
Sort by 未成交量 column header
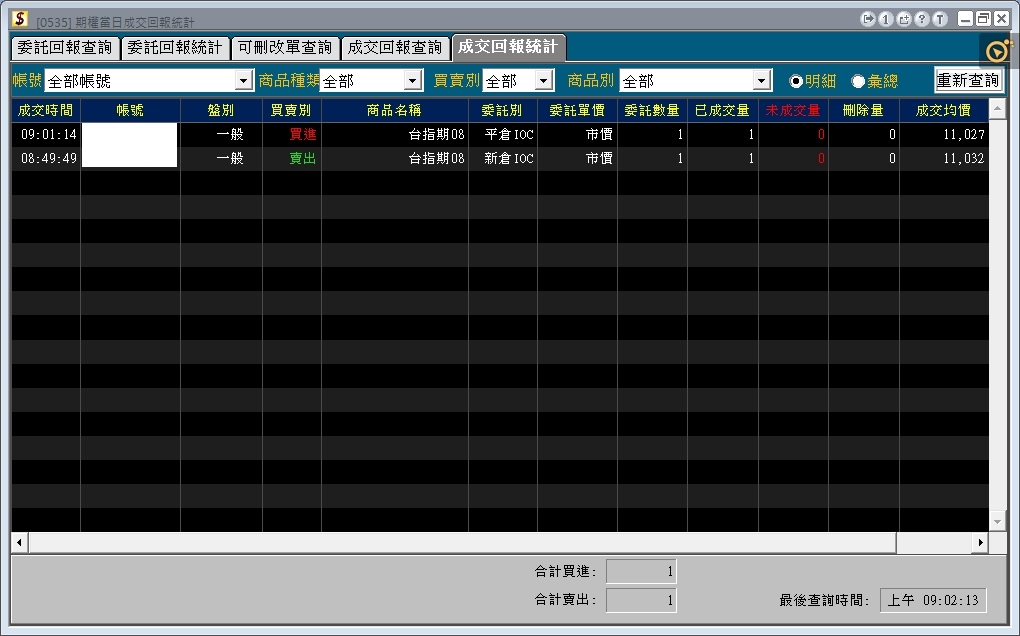(x=793, y=111)
